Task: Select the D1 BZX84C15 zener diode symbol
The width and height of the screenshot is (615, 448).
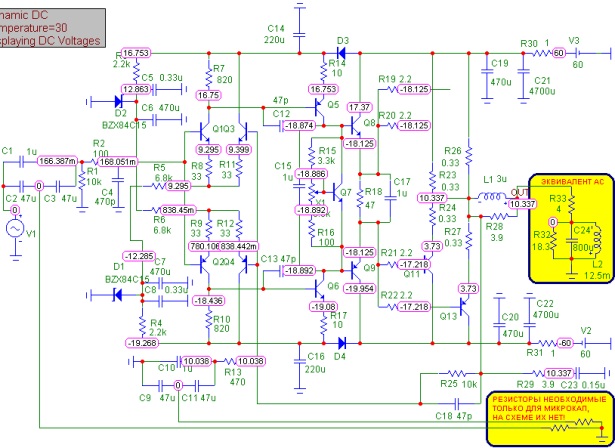Action: 117,295
